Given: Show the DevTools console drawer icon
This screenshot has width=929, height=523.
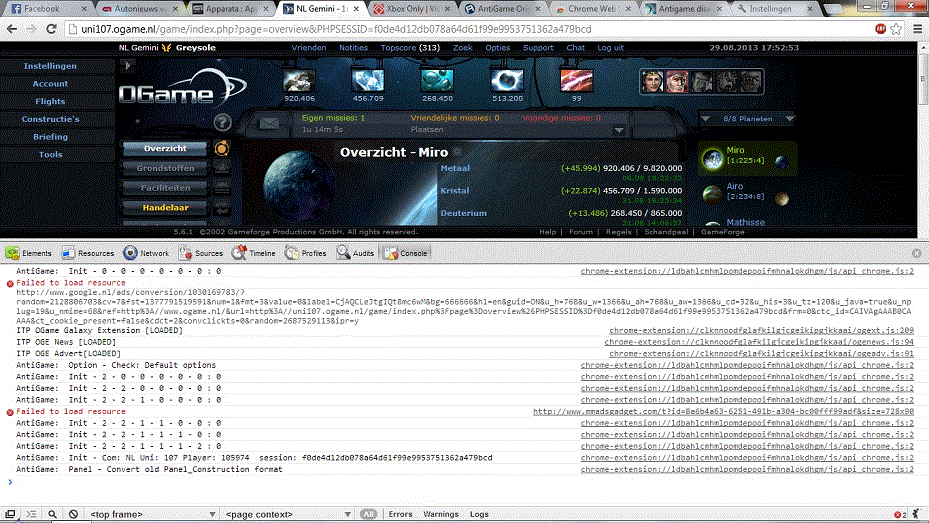Looking at the screenshot, I should coord(31,514).
